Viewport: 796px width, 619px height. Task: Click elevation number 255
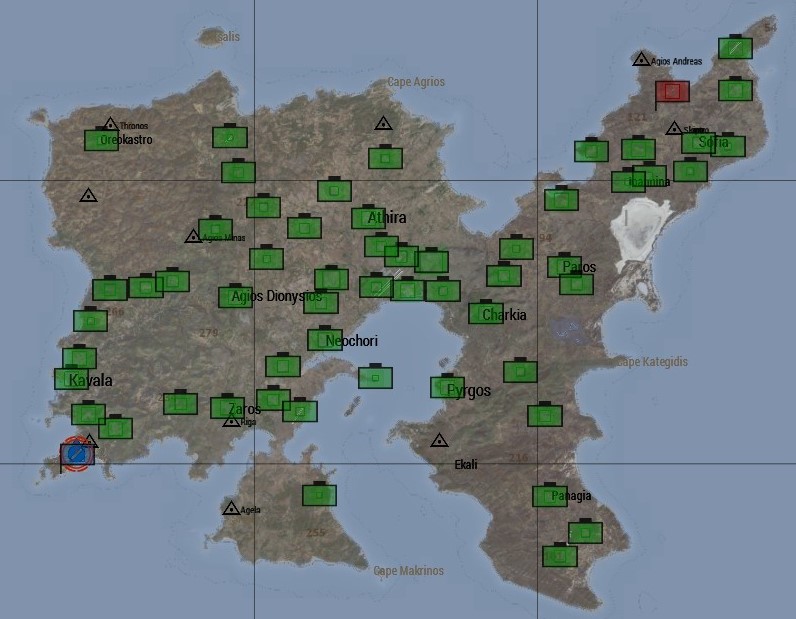pos(316,533)
